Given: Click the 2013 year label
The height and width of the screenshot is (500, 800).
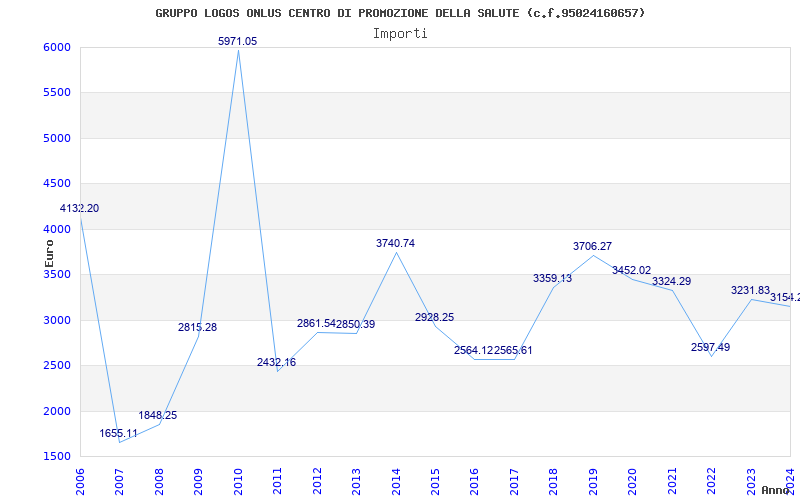Looking at the screenshot, I should 357,482.
